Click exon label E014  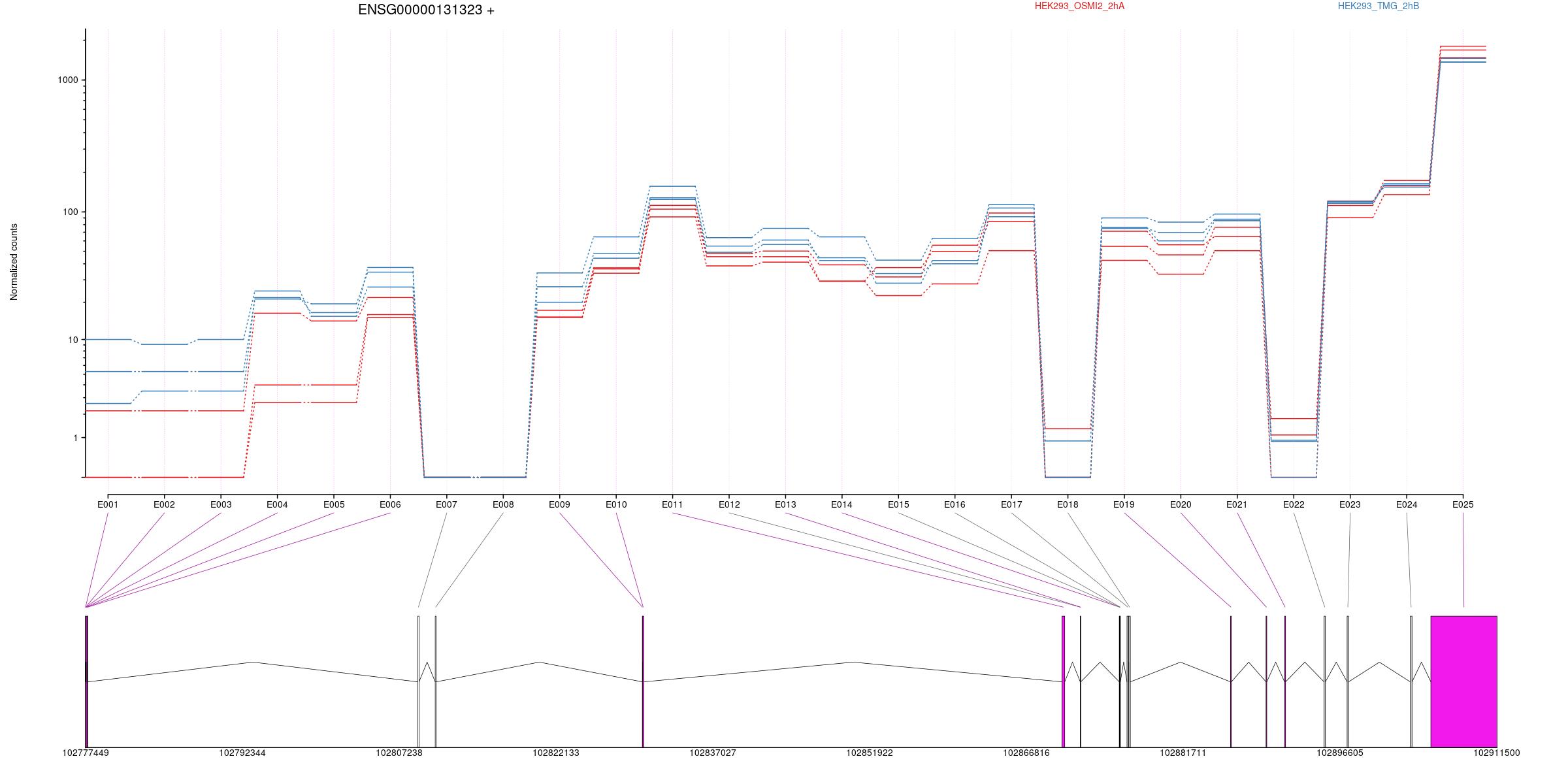point(841,504)
